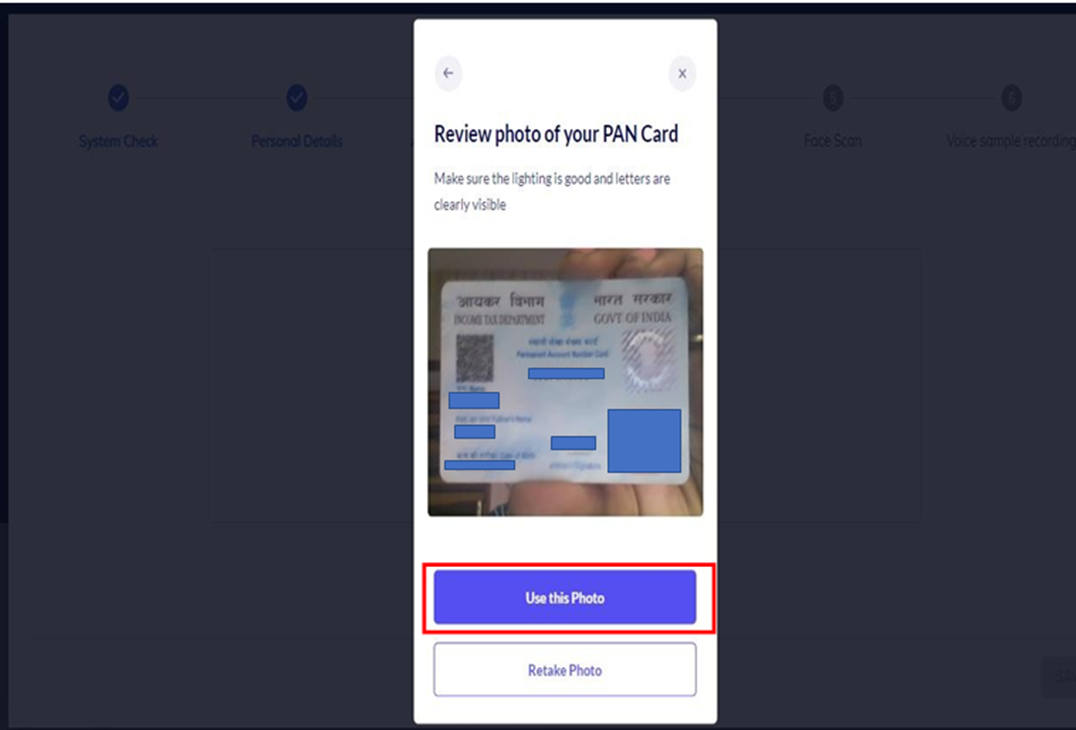Close the PAN Card review dialog
Screen dimensions: 1076x730
[x=682, y=73]
